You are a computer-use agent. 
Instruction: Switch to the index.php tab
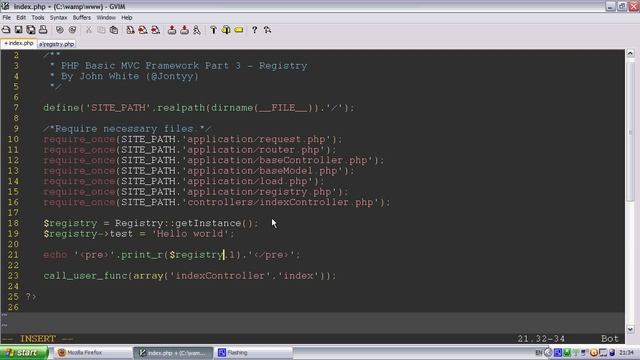point(19,43)
